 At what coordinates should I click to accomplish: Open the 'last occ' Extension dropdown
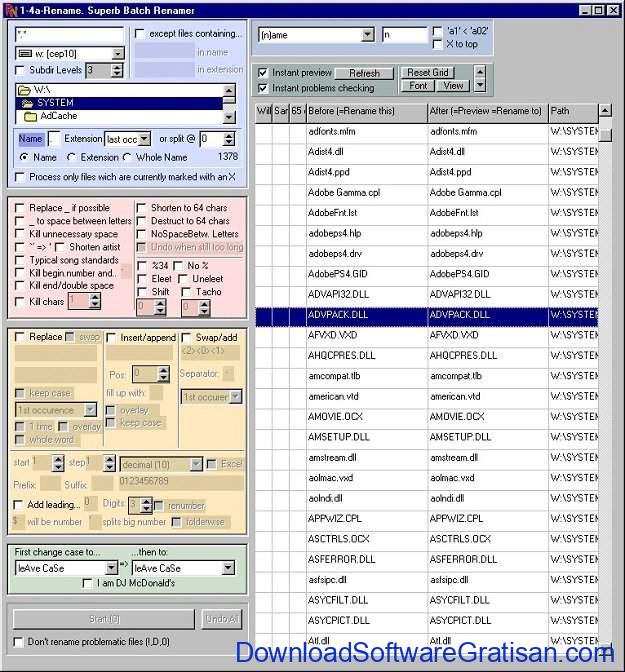pos(145,139)
